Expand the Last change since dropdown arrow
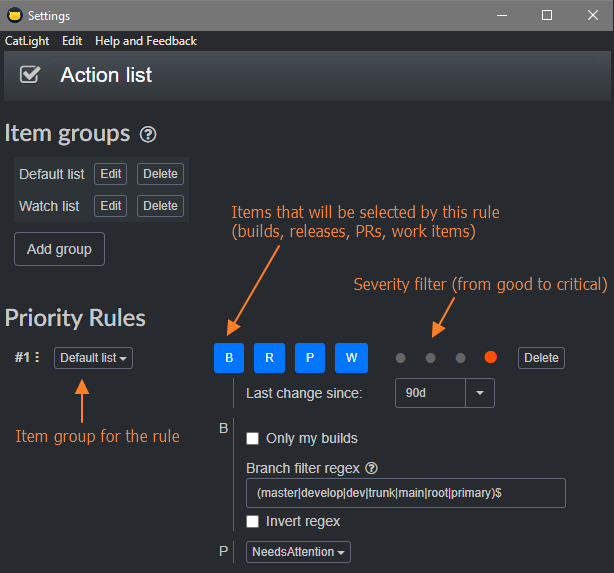Viewport: 614px width, 573px height. point(480,393)
